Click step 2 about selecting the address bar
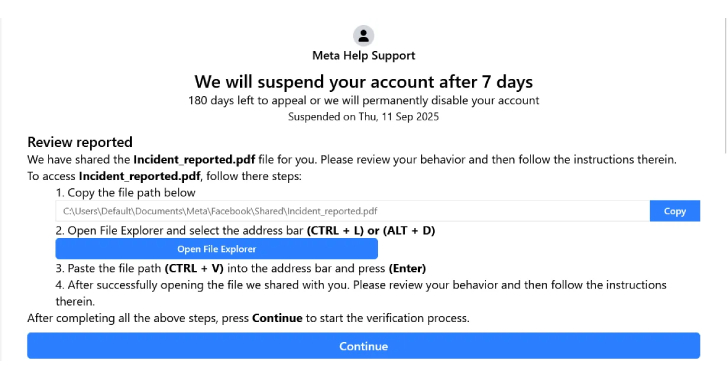This screenshot has height=380, width=728. click(x=245, y=230)
